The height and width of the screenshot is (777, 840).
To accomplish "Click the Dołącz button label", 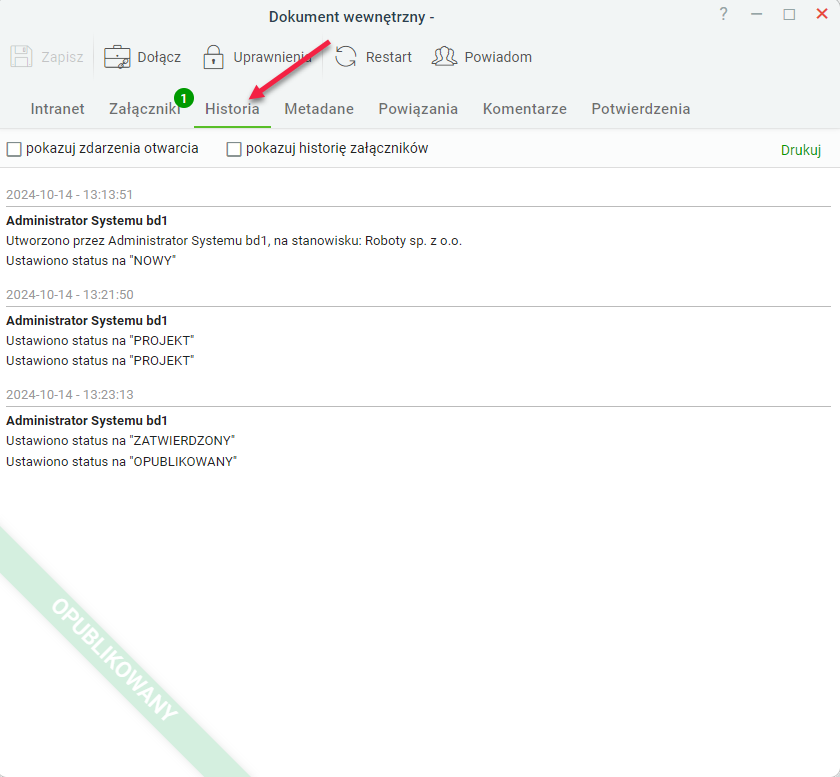I will [x=159, y=57].
